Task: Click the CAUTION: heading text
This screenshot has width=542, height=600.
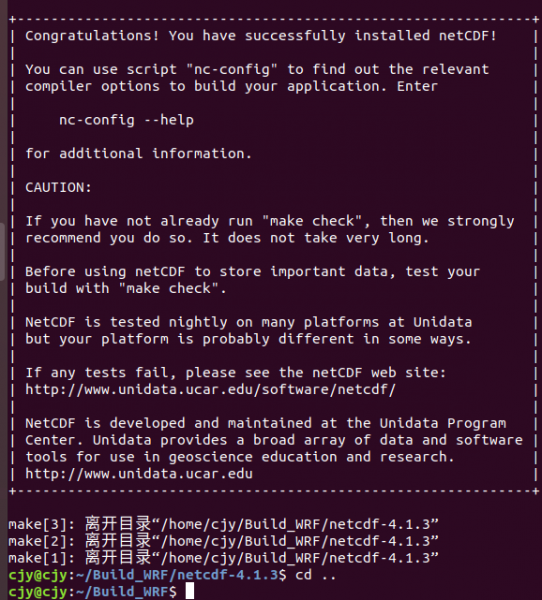Action: point(59,188)
